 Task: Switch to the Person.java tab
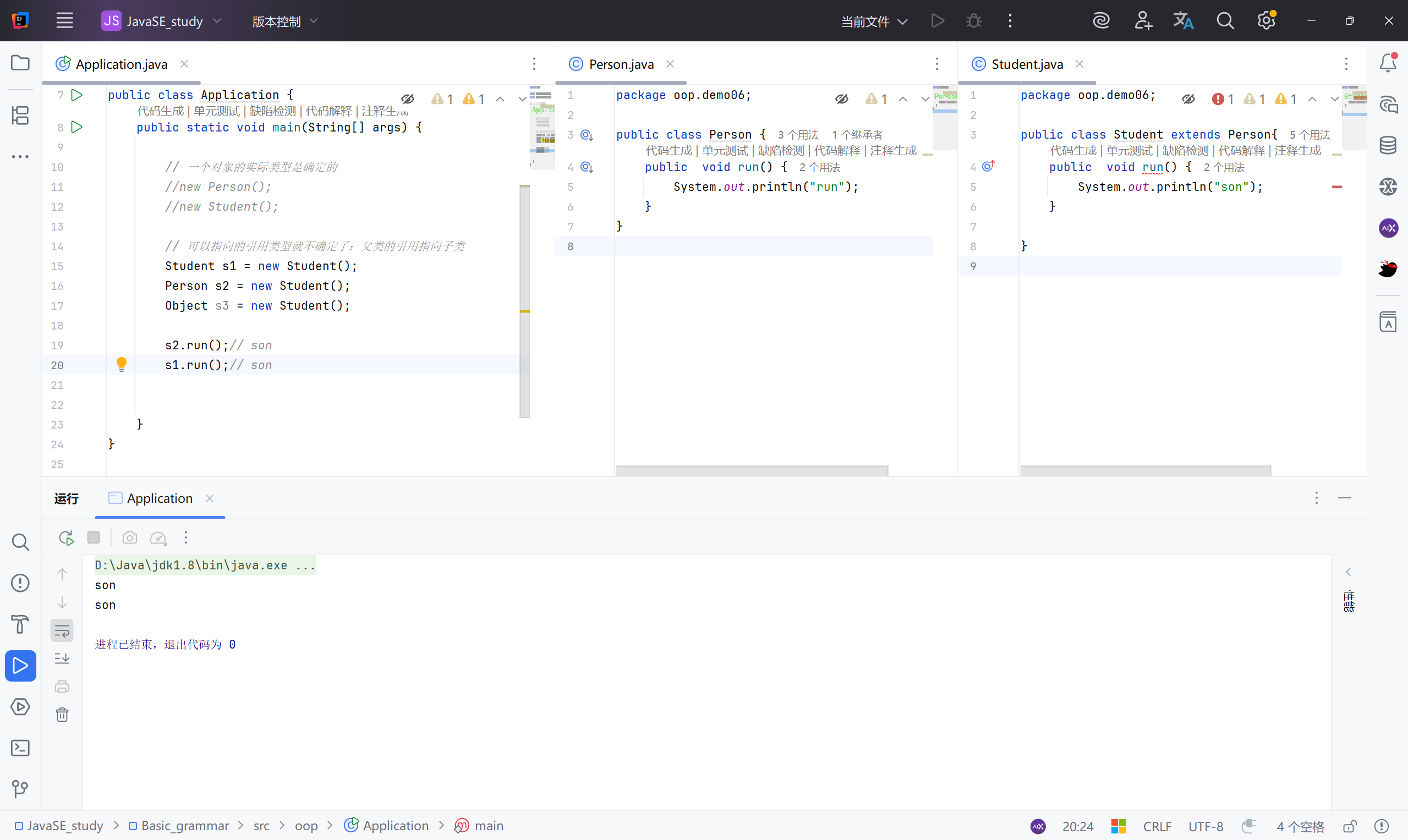point(621,64)
